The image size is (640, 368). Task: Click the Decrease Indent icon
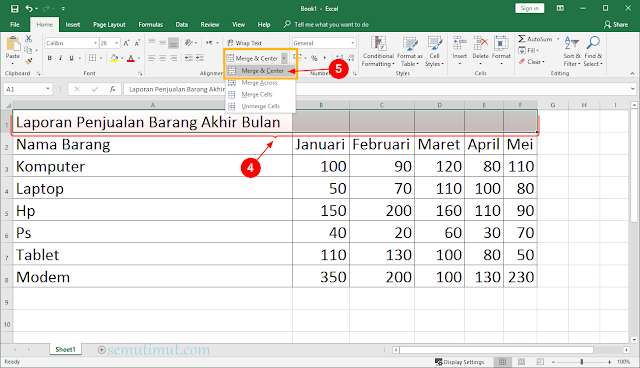(x=189, y=58)
